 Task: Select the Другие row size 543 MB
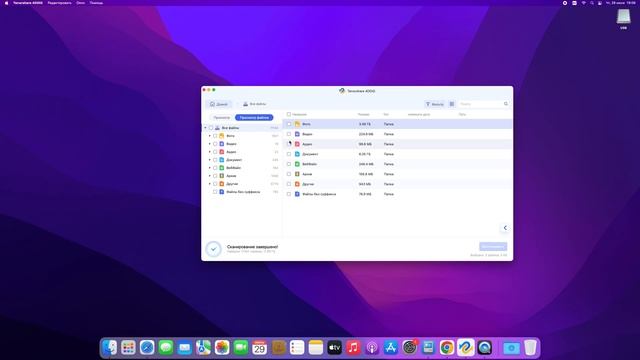[364, 184]
